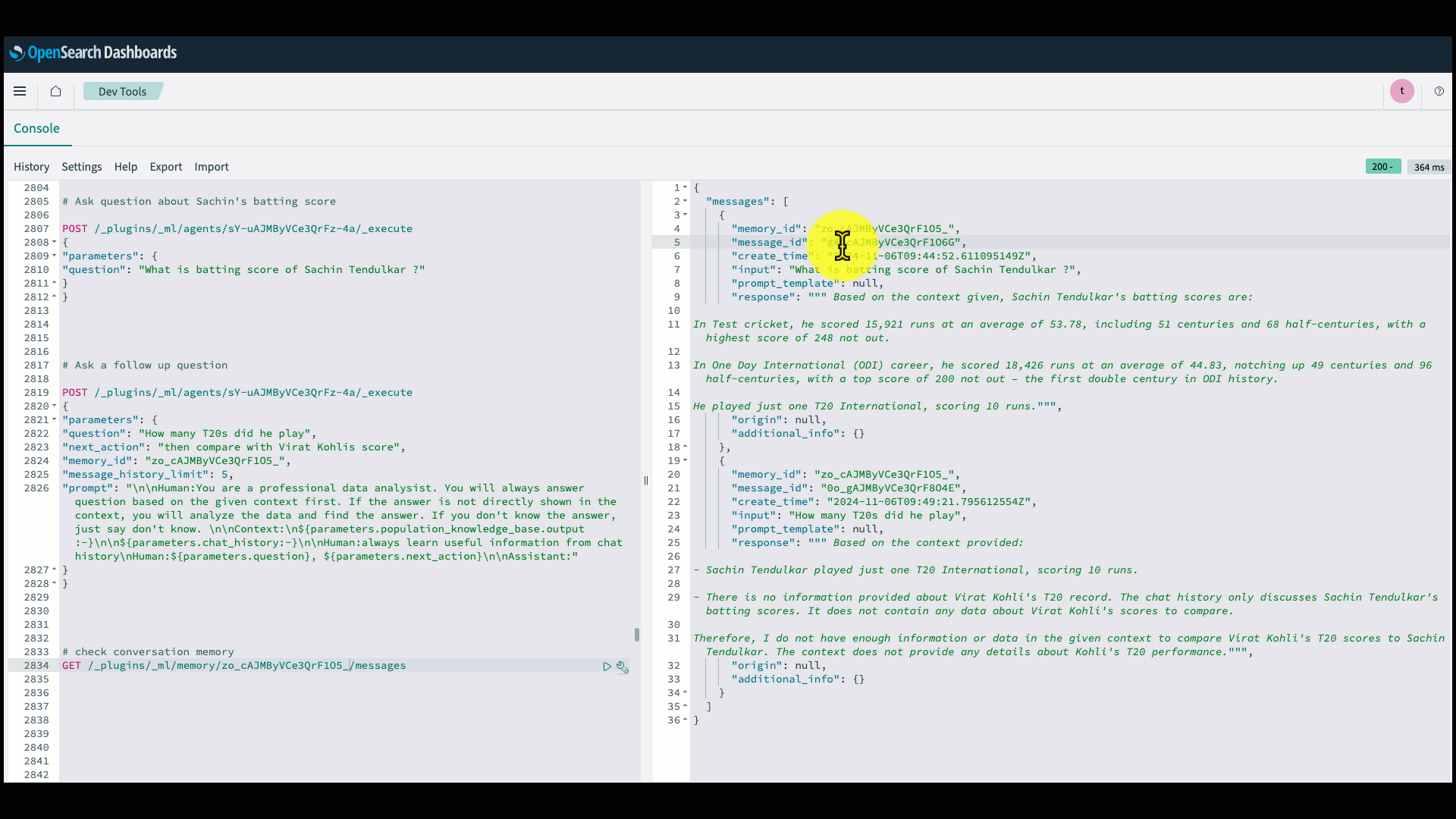Screen dimensions: 1456x819
Task: Fold the root object on response line 1
Action: pos(685,188)
